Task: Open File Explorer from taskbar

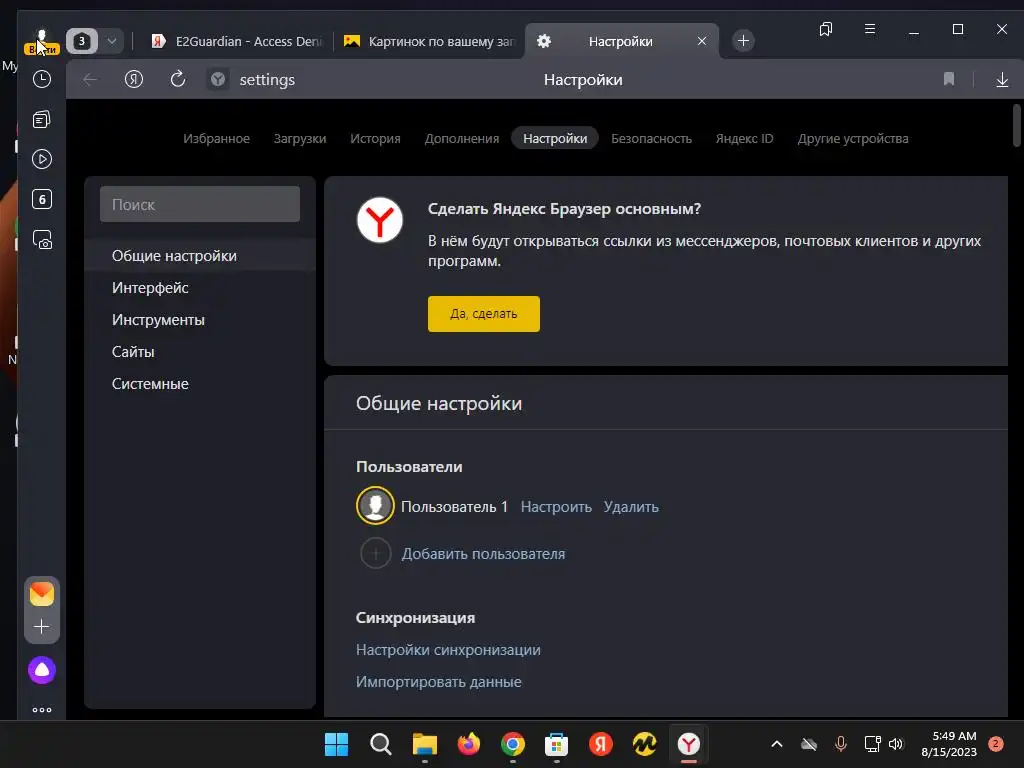Action: point(424,744)
